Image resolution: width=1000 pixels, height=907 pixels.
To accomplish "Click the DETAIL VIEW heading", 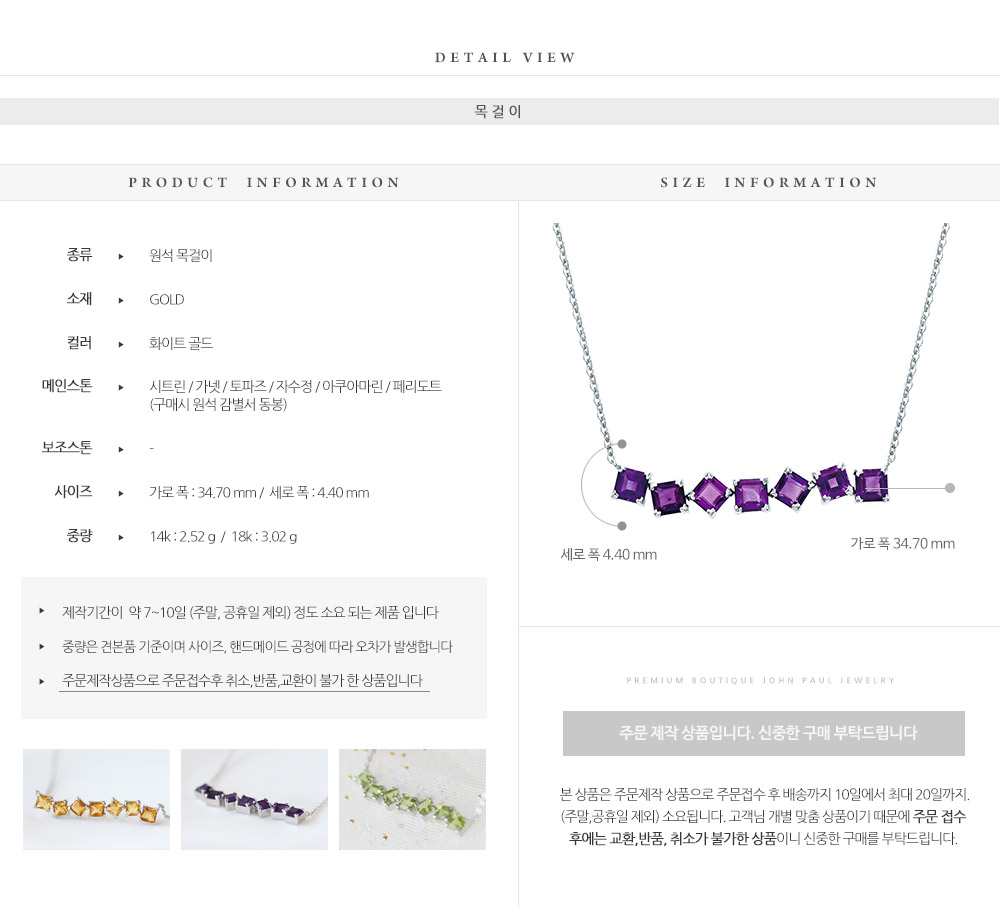I will [506, 57].
